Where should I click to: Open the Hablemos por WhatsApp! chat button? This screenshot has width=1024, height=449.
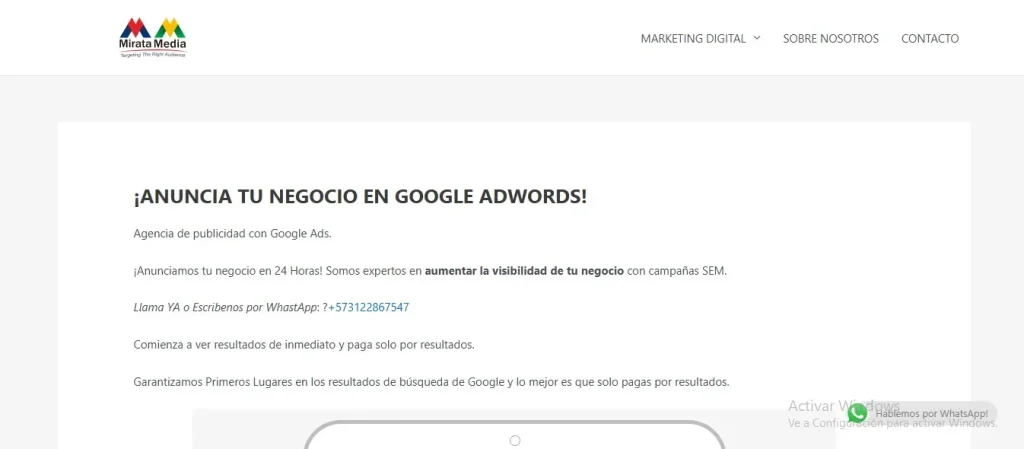[922, 413]
